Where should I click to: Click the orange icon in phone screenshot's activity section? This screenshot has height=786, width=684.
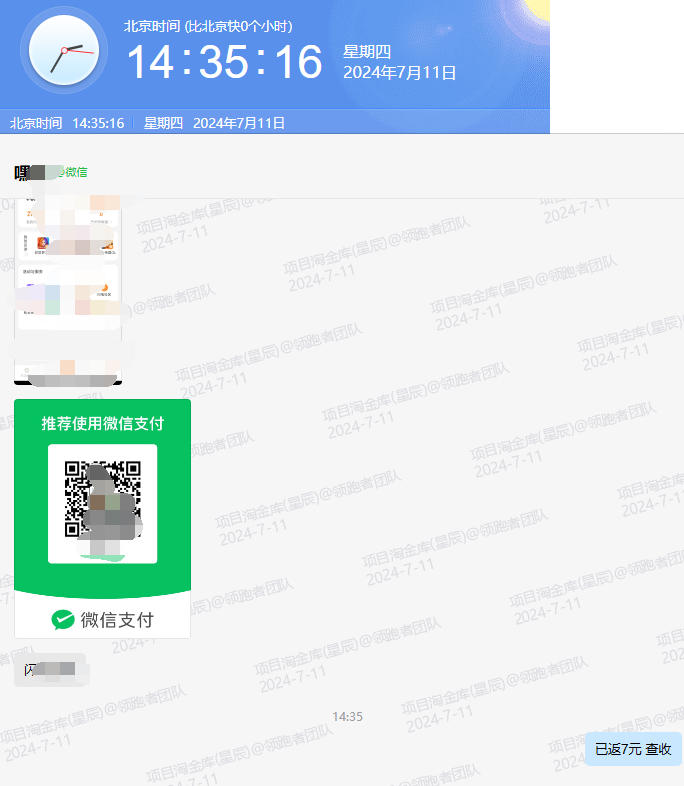point(103,289)
